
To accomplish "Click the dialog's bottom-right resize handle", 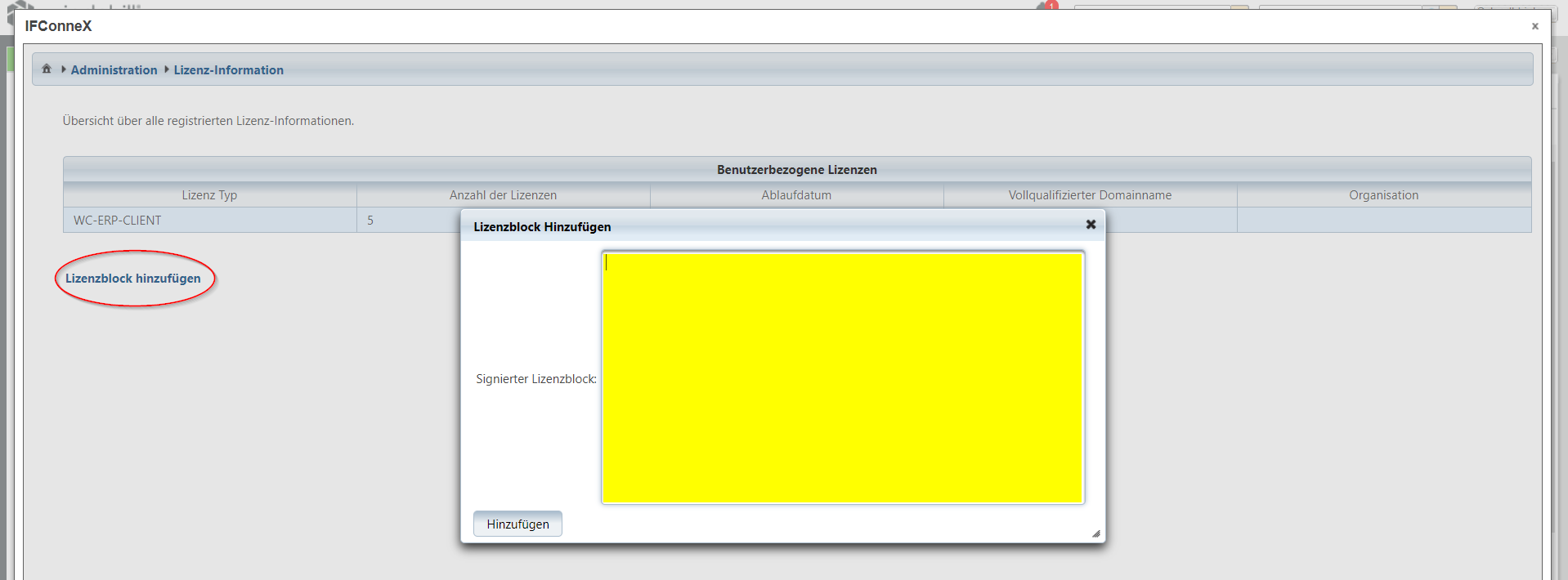I will click(1095, 533).
